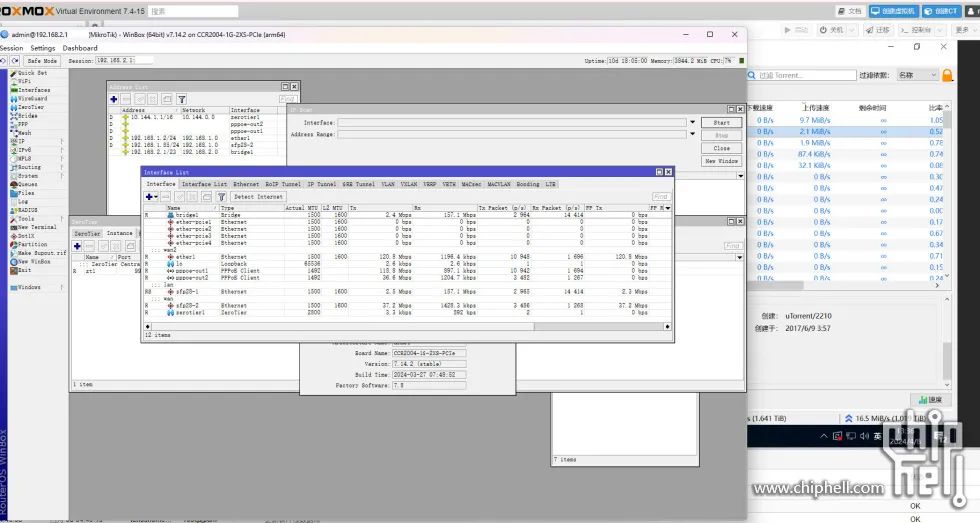980x523 pixels.
Task: Toggle the Safe Mode button
Action: (42, 61)
